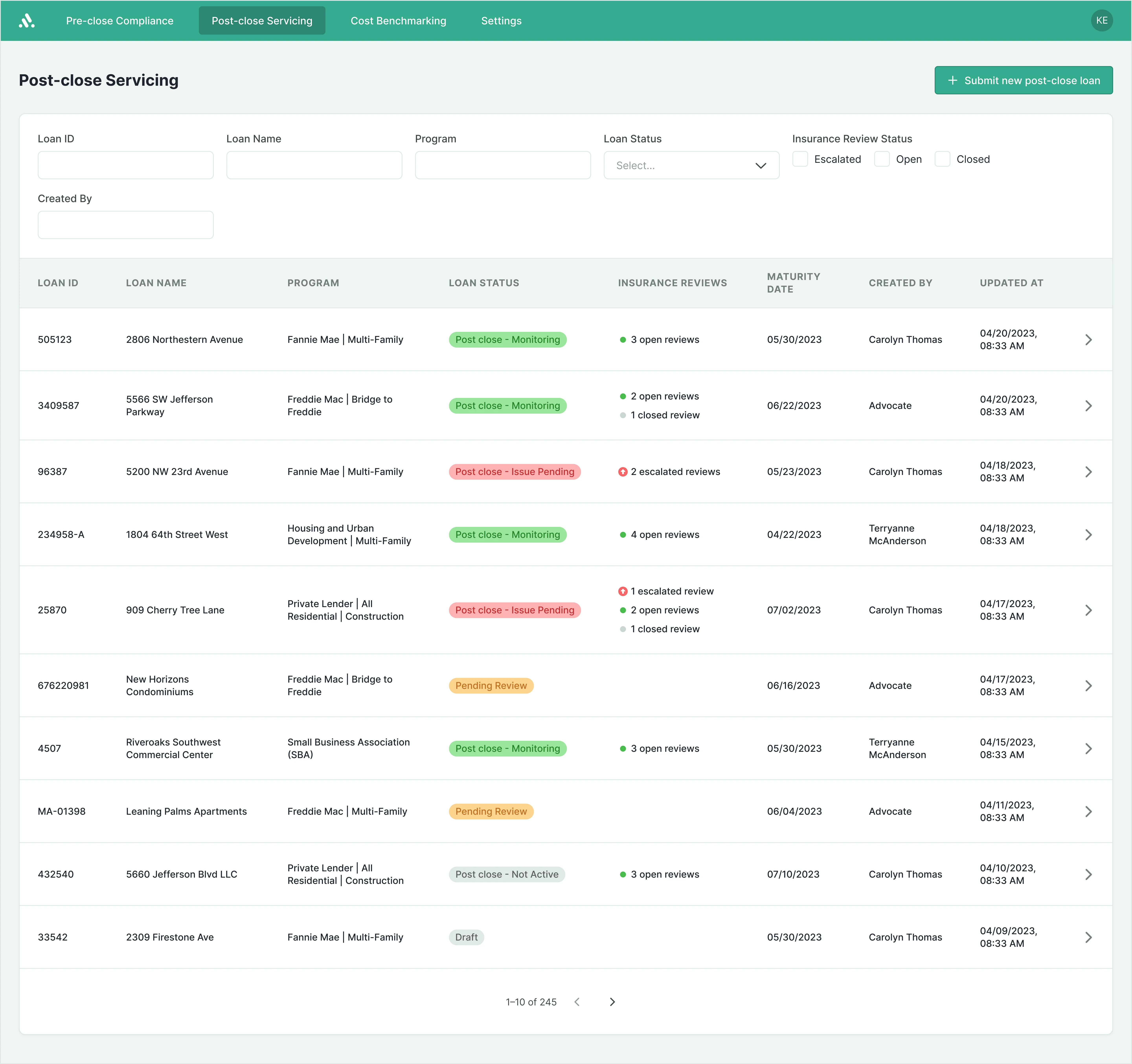The image size is (1132, 1064).
Task: Click the app logo icon
Action: [26, 20]
